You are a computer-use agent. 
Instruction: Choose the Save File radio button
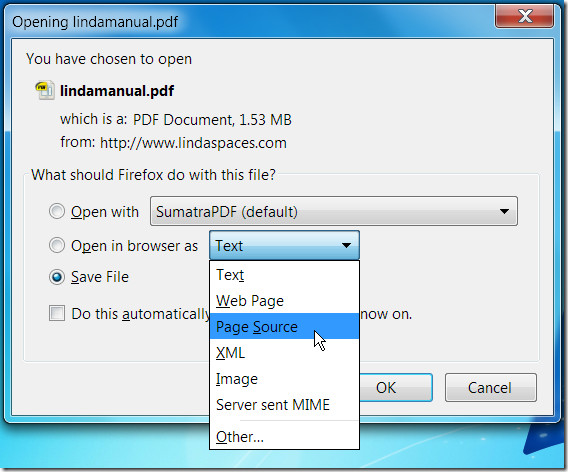coord(57,277)
